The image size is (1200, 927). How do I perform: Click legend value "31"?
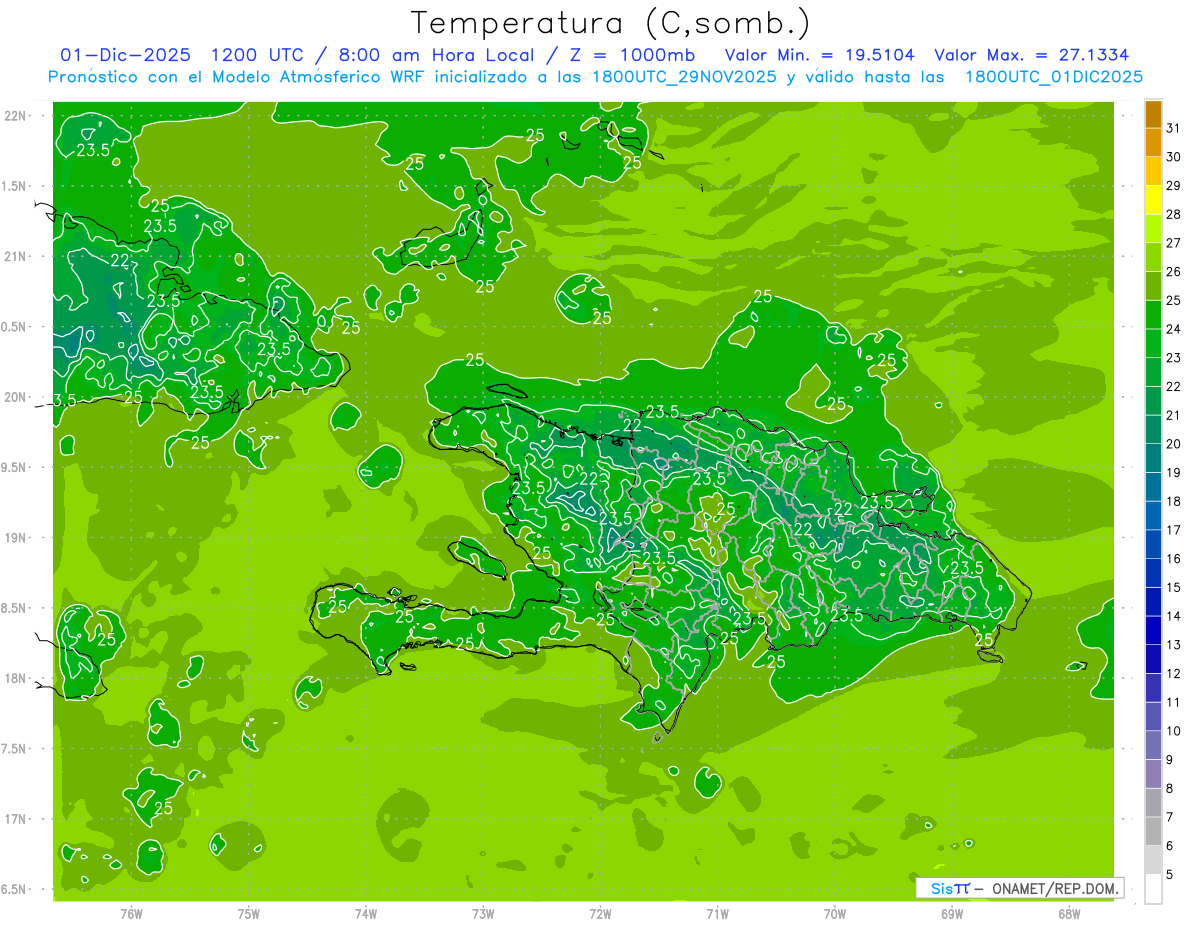tap(1174, 128)
